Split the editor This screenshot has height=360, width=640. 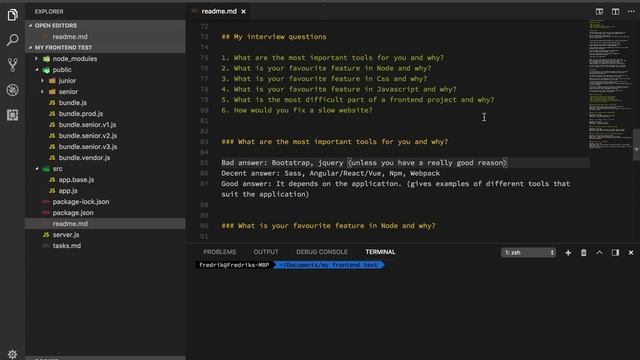tap(615, 11)
